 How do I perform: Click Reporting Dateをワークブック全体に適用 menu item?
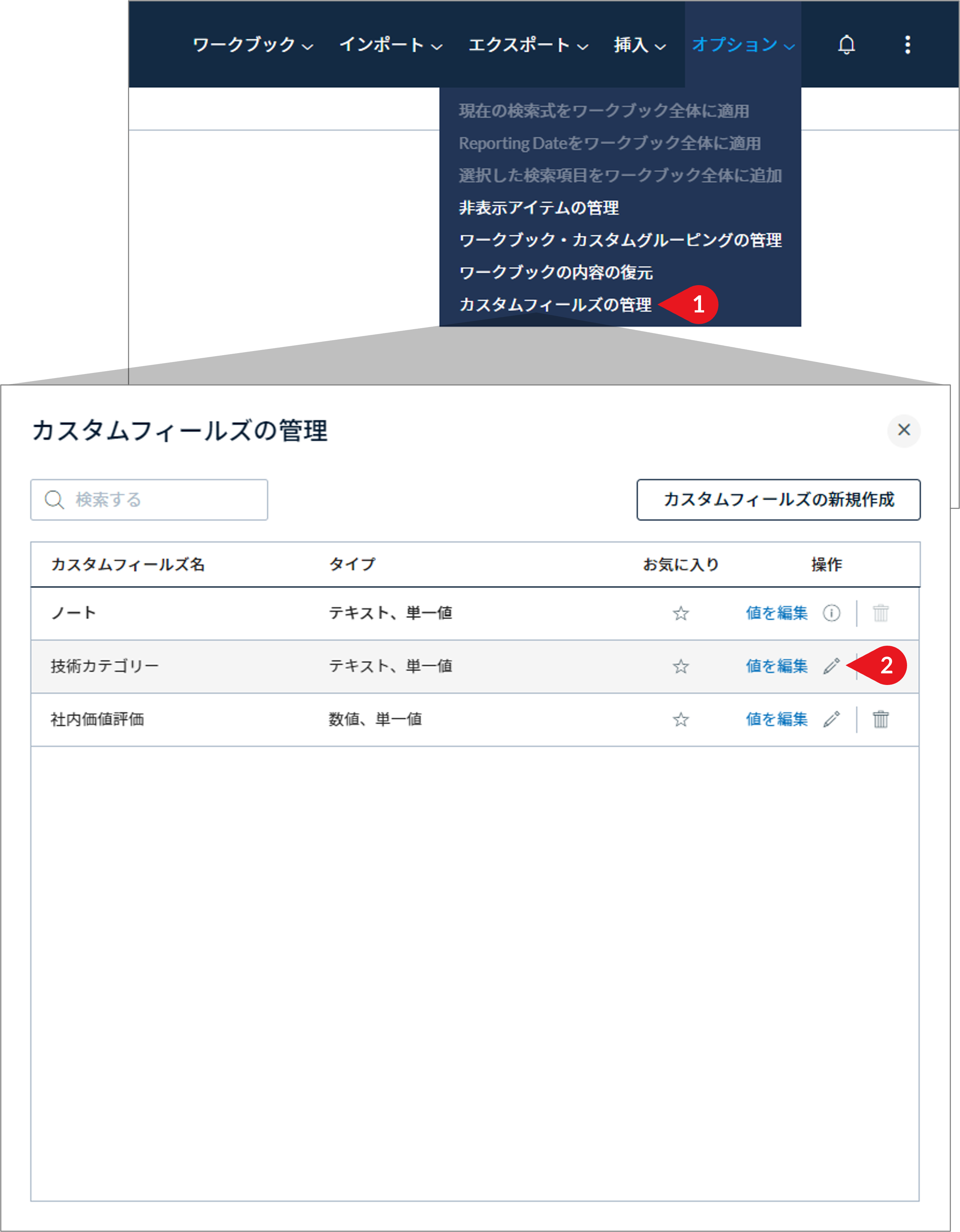point(609,143)
